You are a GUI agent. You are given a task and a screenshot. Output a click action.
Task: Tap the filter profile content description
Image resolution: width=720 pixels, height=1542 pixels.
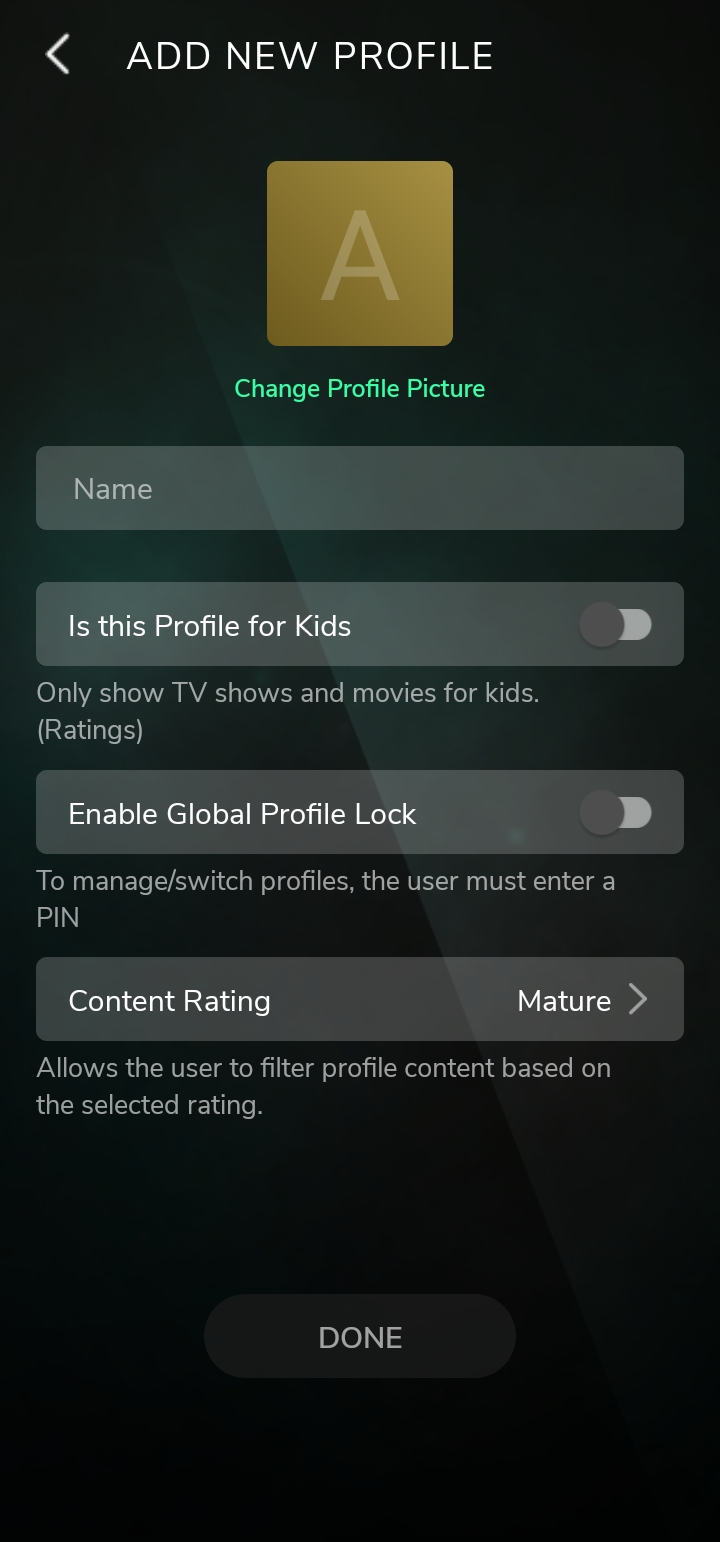[x=324, y=1086]
